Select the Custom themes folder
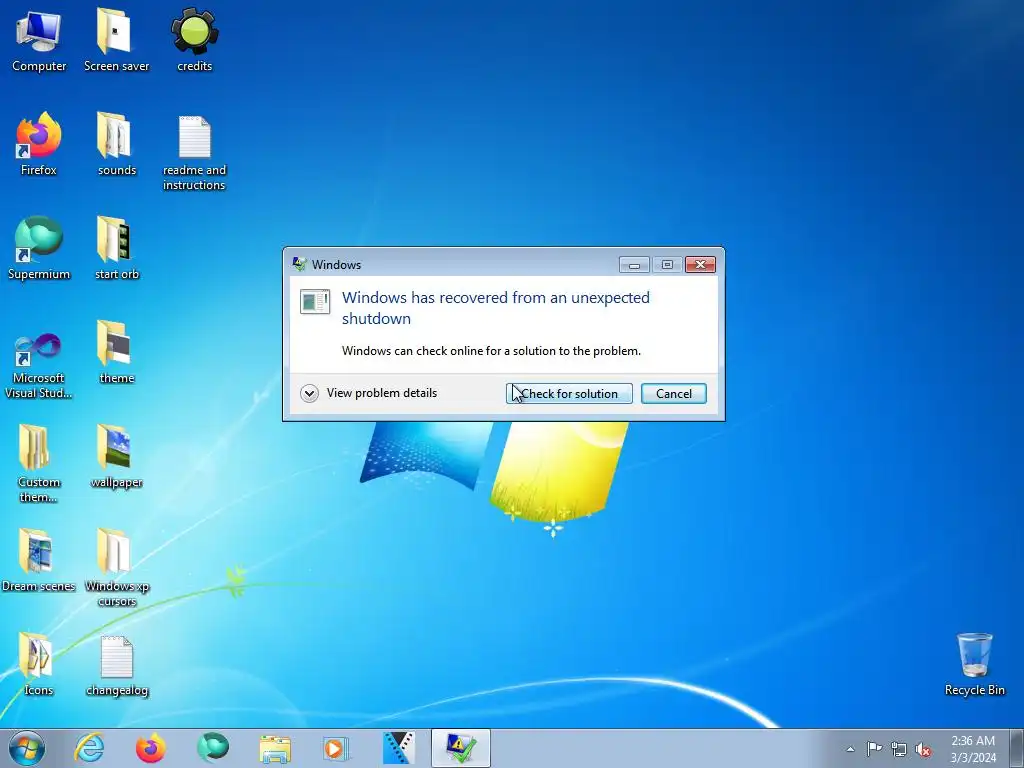 tap(39, 464)
